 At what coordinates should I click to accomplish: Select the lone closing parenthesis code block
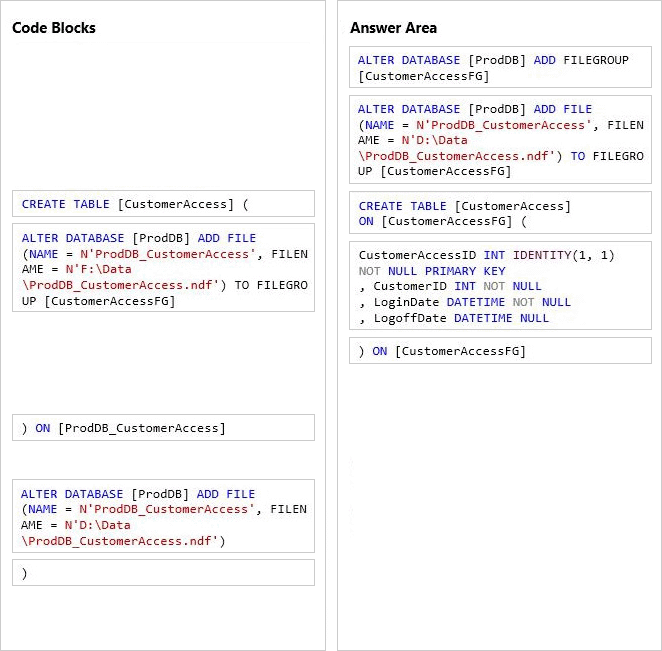163,573
